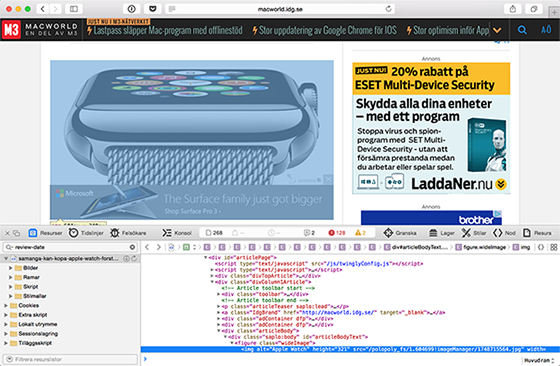Image resolution: width=560 pixels, height=366 pixels.
Task: Click the yellow warnings count 2
Action: click(360, 233)
